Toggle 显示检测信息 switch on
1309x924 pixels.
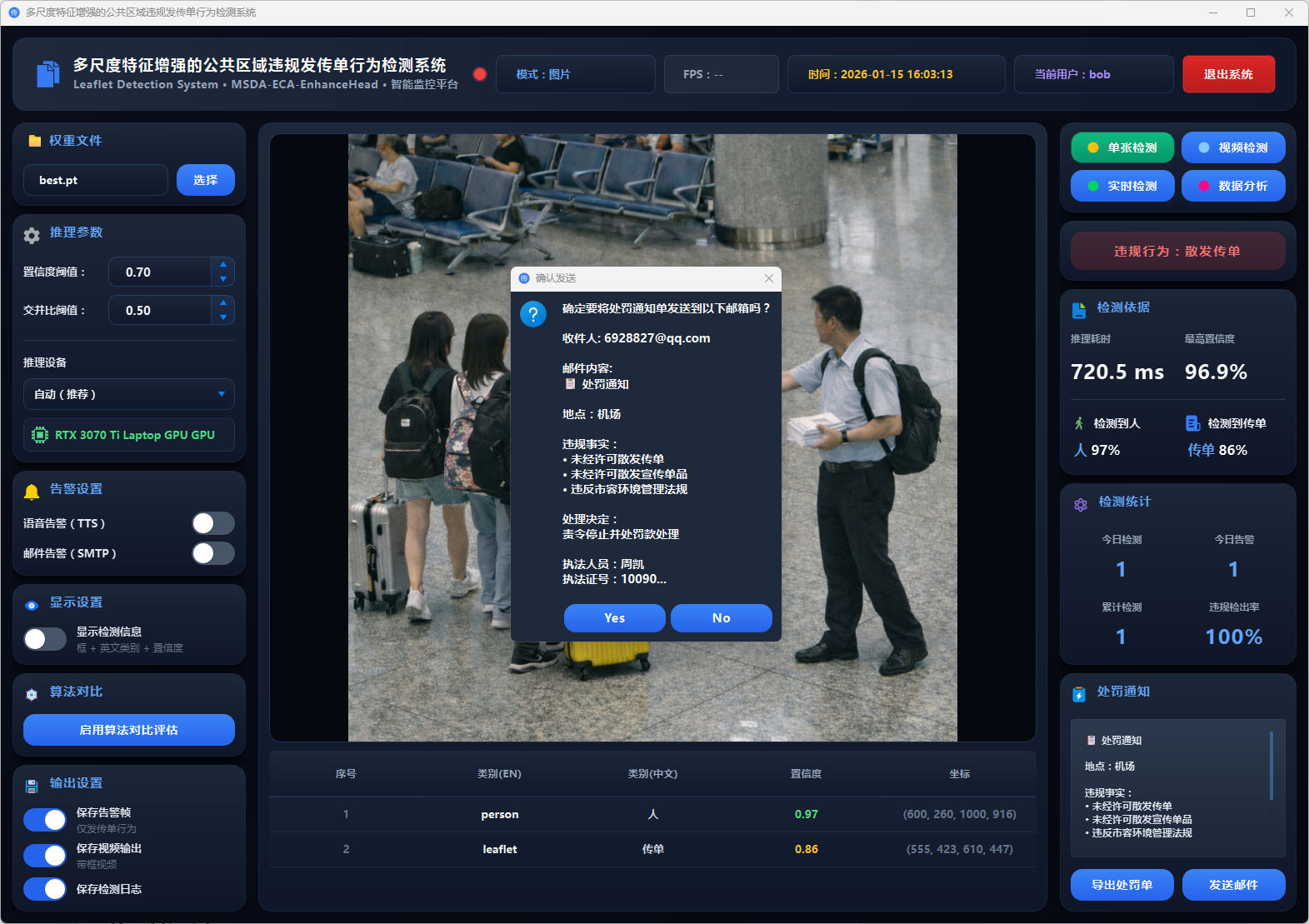tap(45, 639)
